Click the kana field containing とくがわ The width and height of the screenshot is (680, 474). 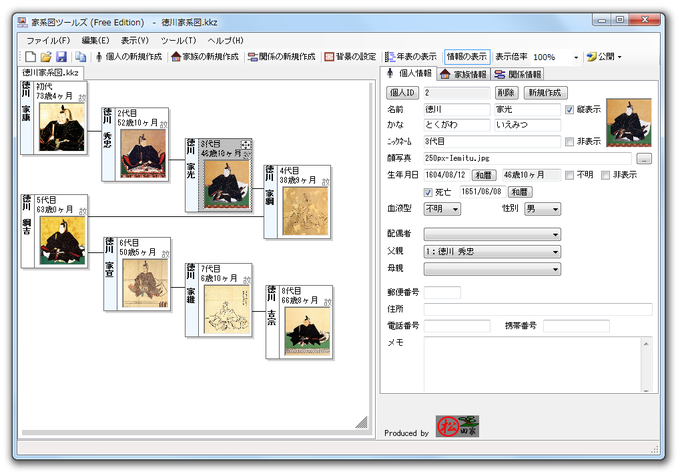pyautogui.click(x=457, y=125)
